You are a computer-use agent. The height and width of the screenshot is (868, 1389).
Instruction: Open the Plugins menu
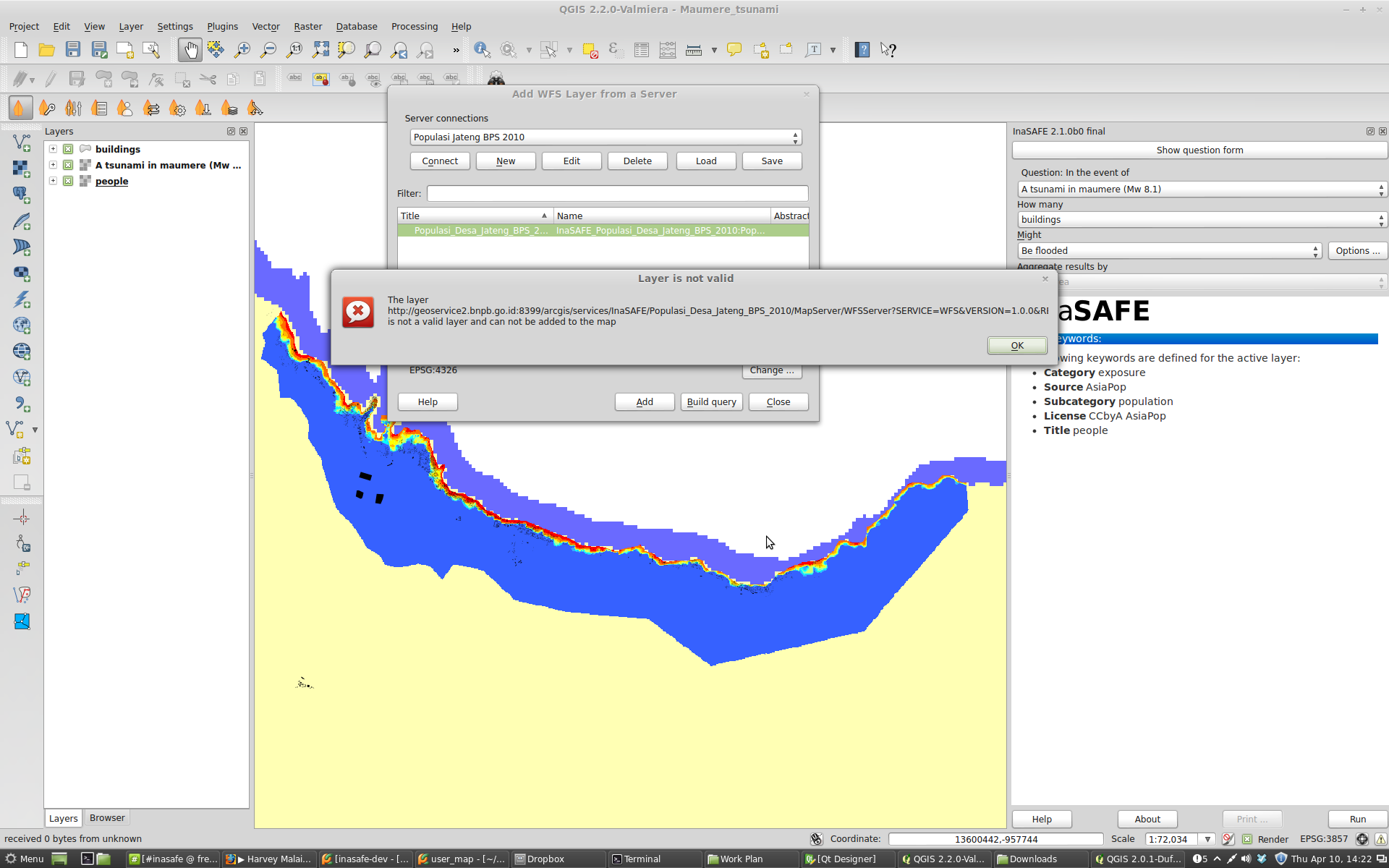[222, 27]
